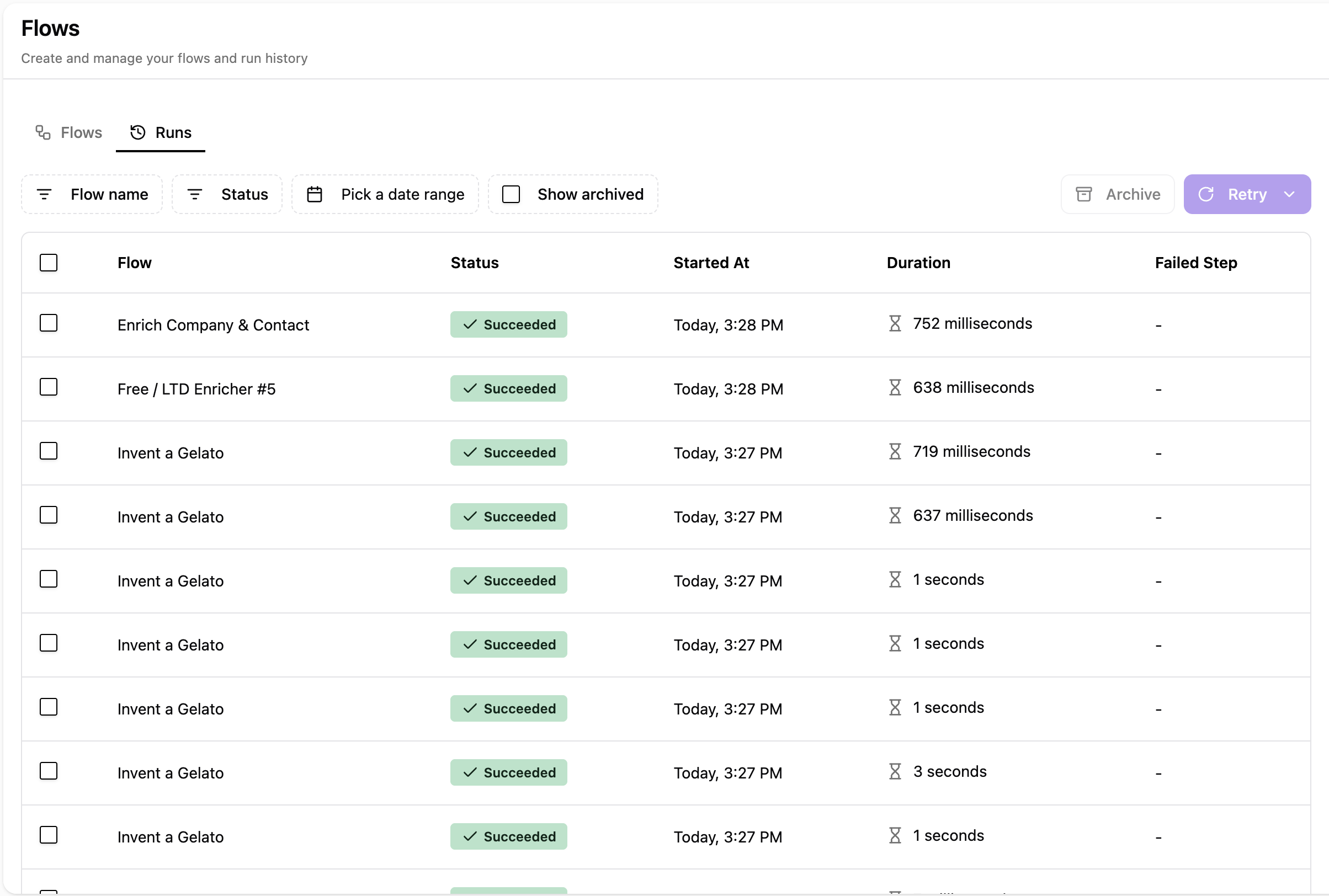Click the hourglass icon next to 3 seconds
This screenshot has width=1329, height=896.
[895, 771]
